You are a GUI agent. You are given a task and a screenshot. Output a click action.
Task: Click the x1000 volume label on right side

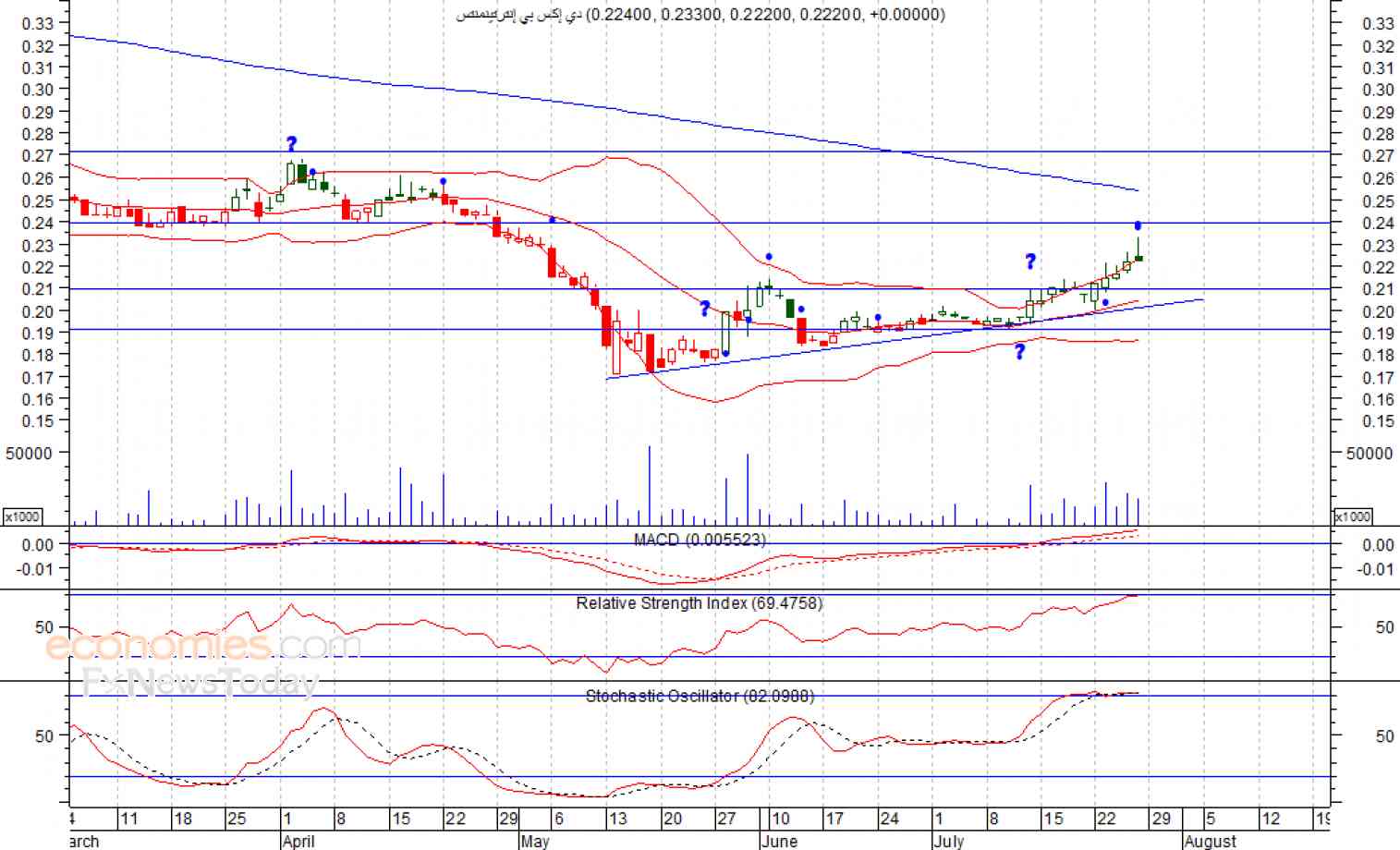tap(1352, 516)
